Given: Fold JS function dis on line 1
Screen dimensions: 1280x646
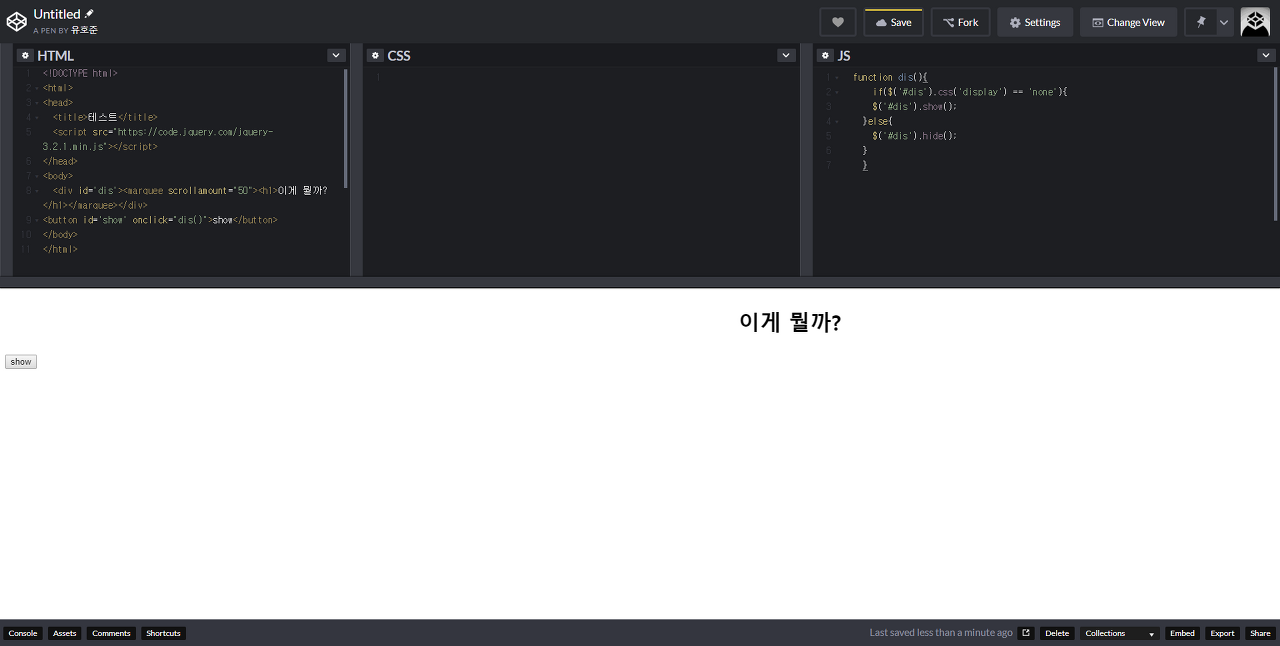Looking at the screenshot, I should (x=837, y=77).
